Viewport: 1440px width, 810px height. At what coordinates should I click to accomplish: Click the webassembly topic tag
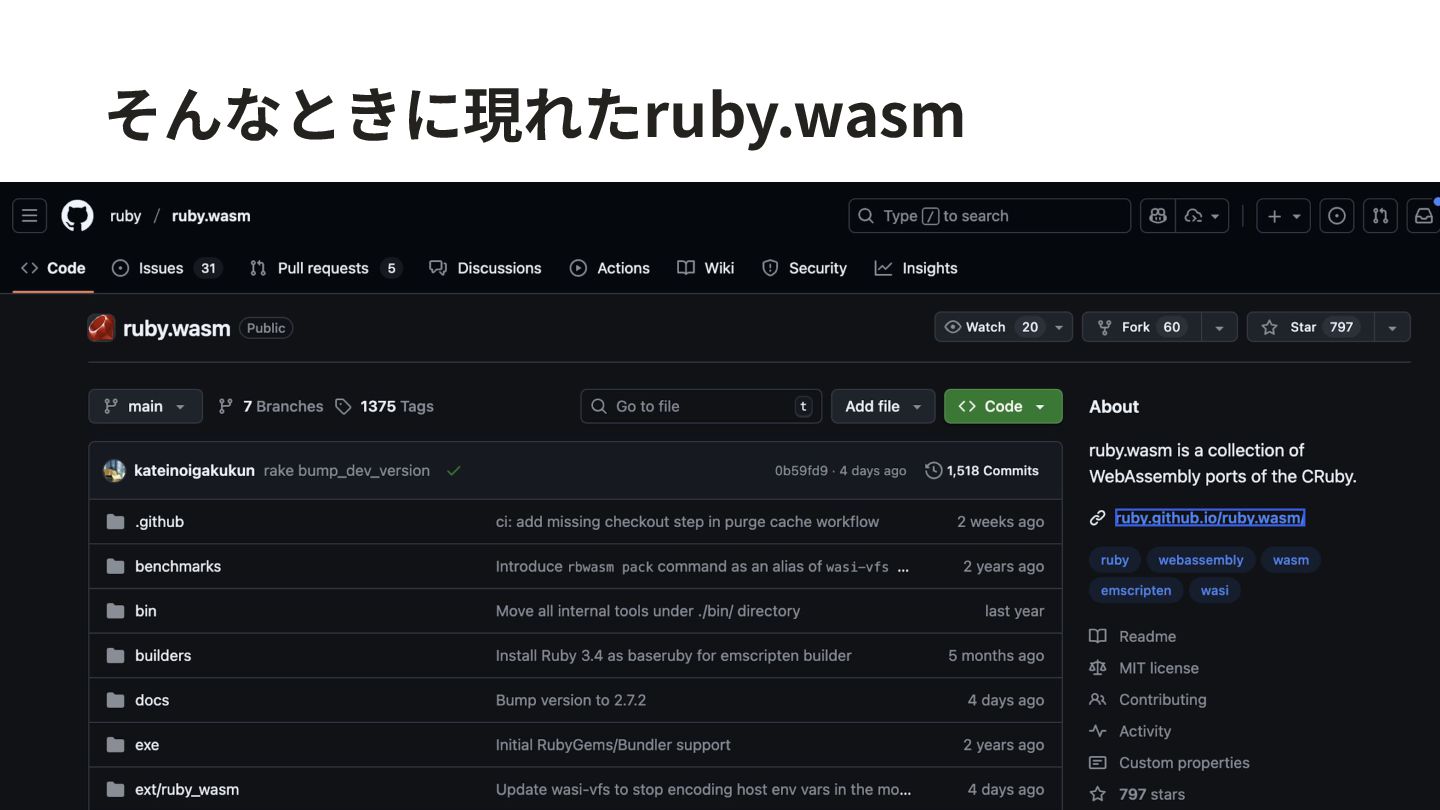point(1201,560)
